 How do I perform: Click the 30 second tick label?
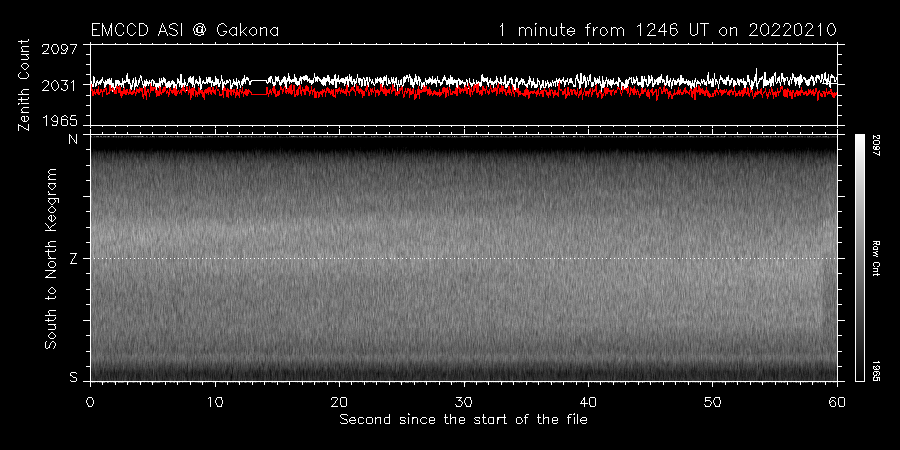464,402
